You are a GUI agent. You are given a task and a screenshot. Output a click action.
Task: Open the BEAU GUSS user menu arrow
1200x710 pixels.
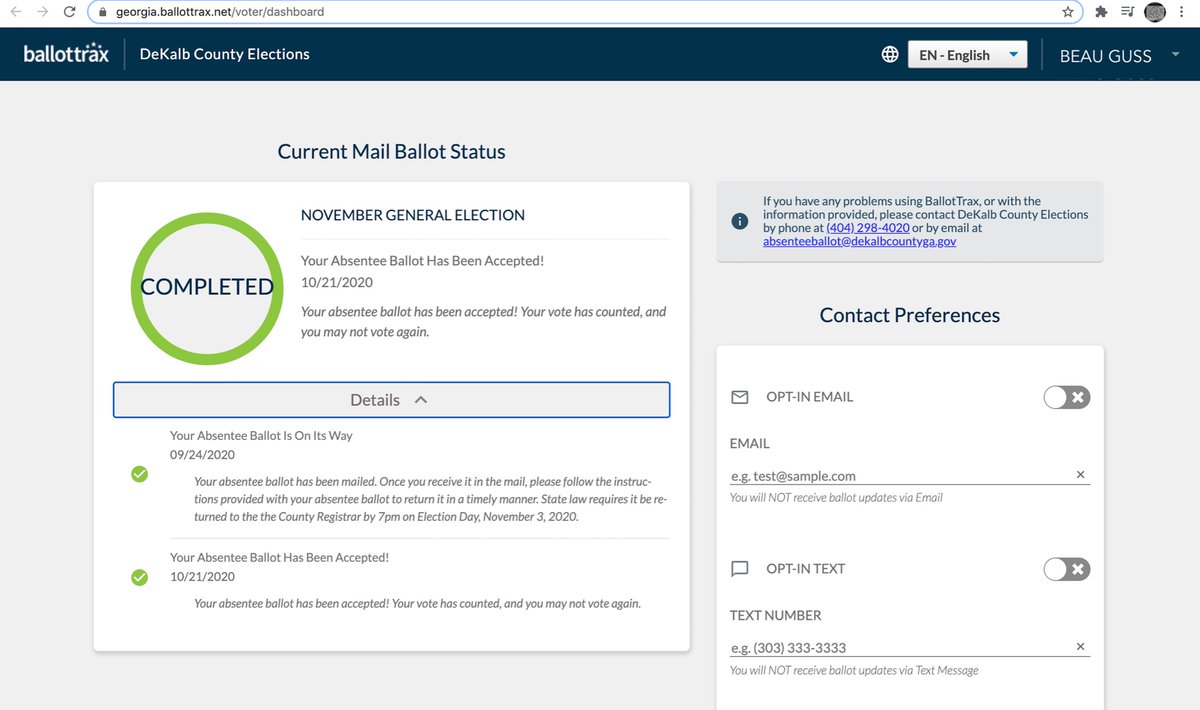[1174, 55]
